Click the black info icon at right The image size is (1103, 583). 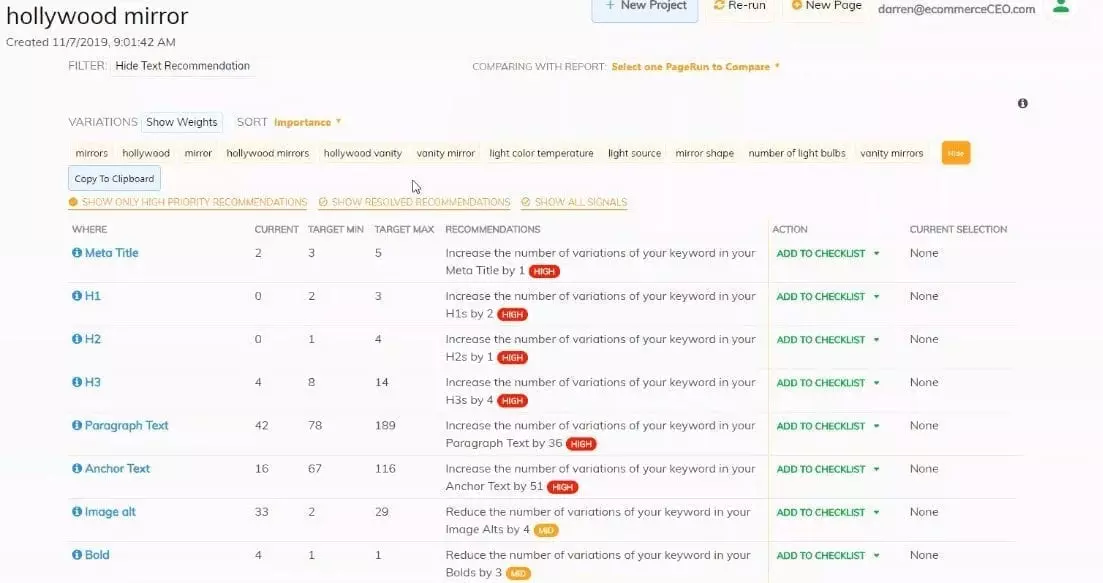pyautogui.click(x=1022, y=103)
